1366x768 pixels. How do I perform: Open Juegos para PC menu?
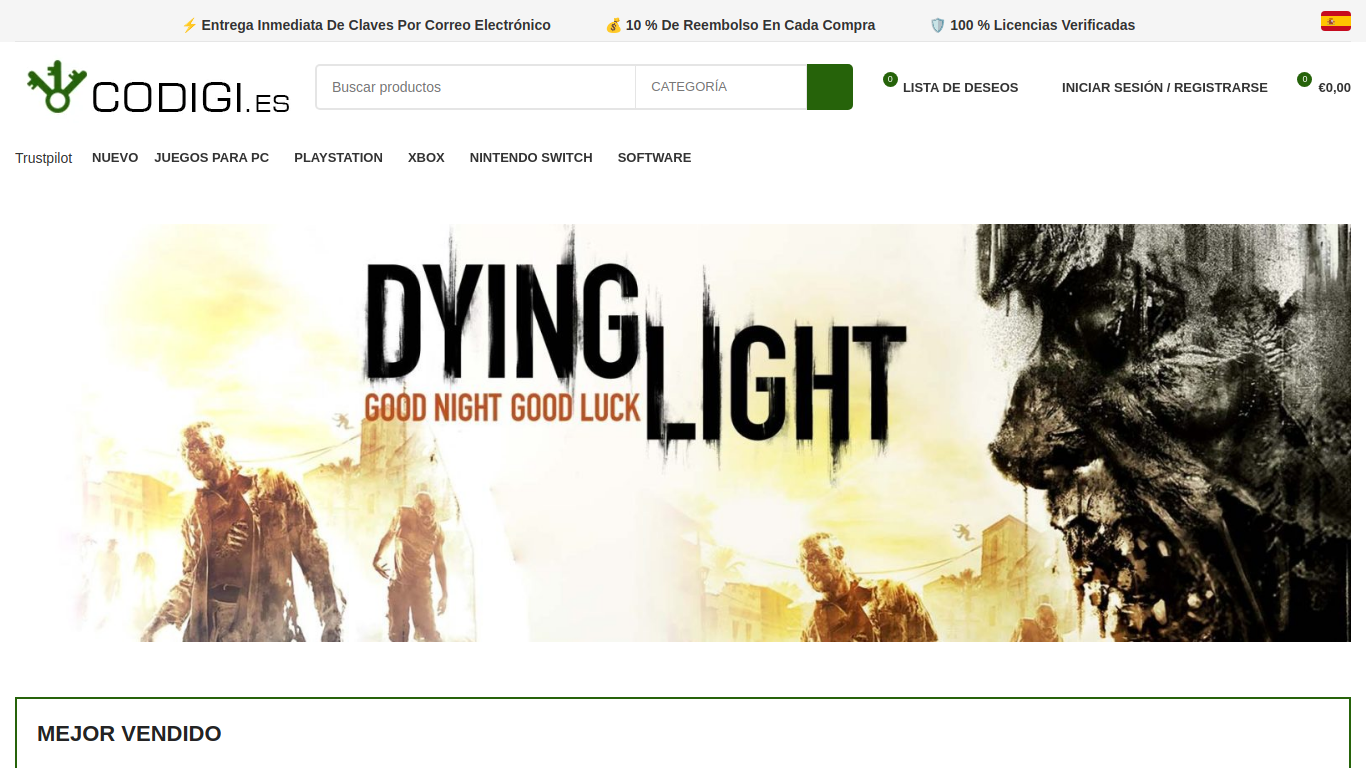click(212, 158)
